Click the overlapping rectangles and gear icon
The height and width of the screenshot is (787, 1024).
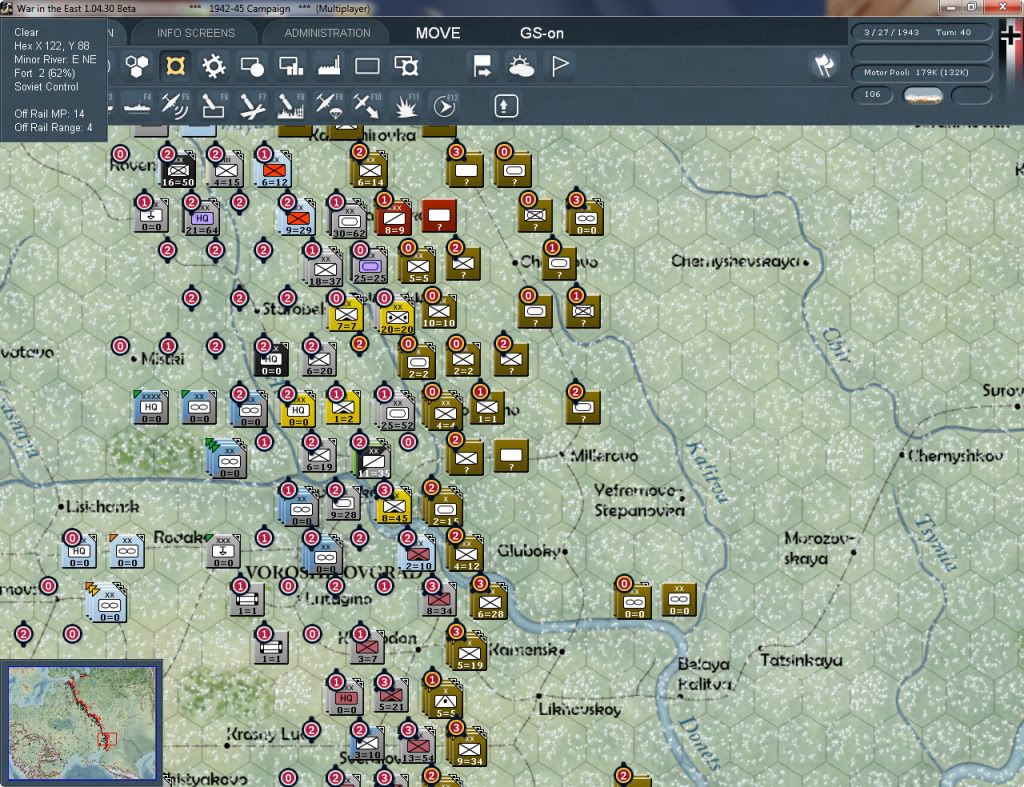pyautogui.click(x=406, y=66)
